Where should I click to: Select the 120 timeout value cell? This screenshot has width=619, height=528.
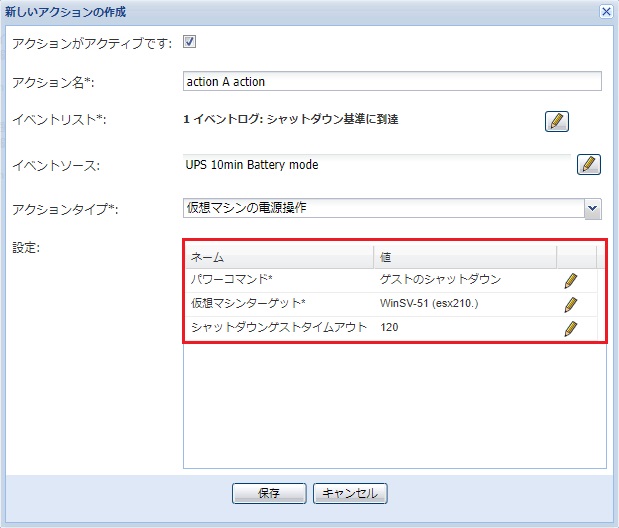[390, 328]
